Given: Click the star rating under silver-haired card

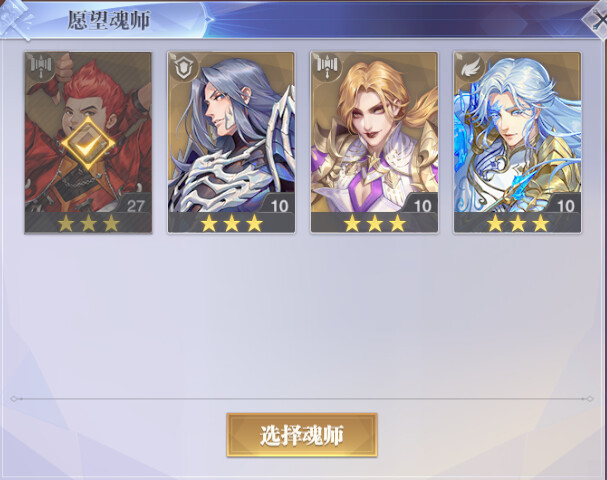Looking at the screenshot, I should point(231,223).
